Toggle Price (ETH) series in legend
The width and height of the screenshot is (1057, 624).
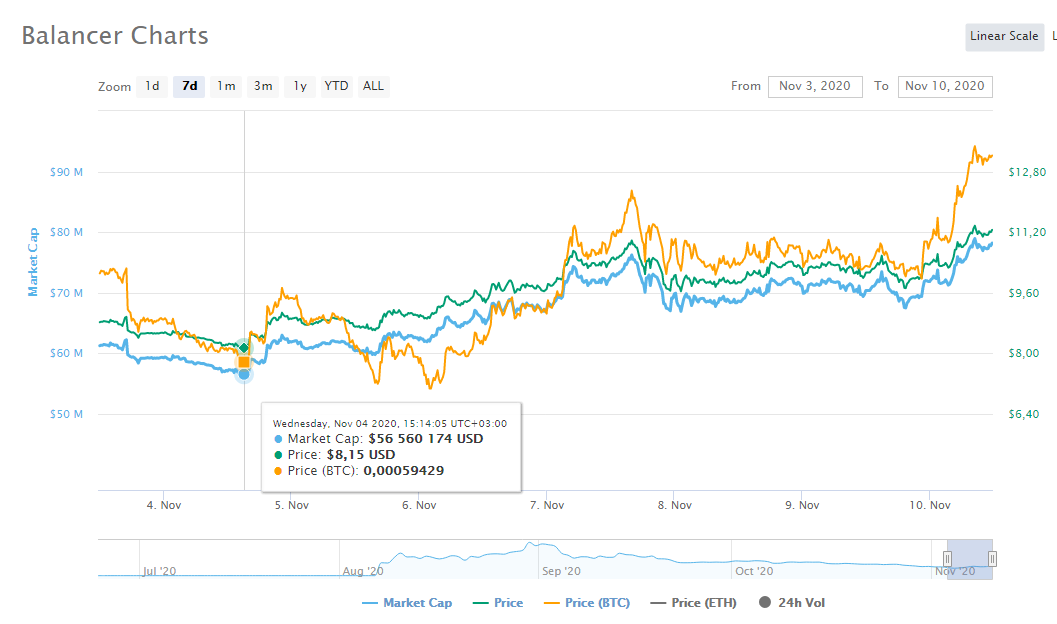click(693, 603)
